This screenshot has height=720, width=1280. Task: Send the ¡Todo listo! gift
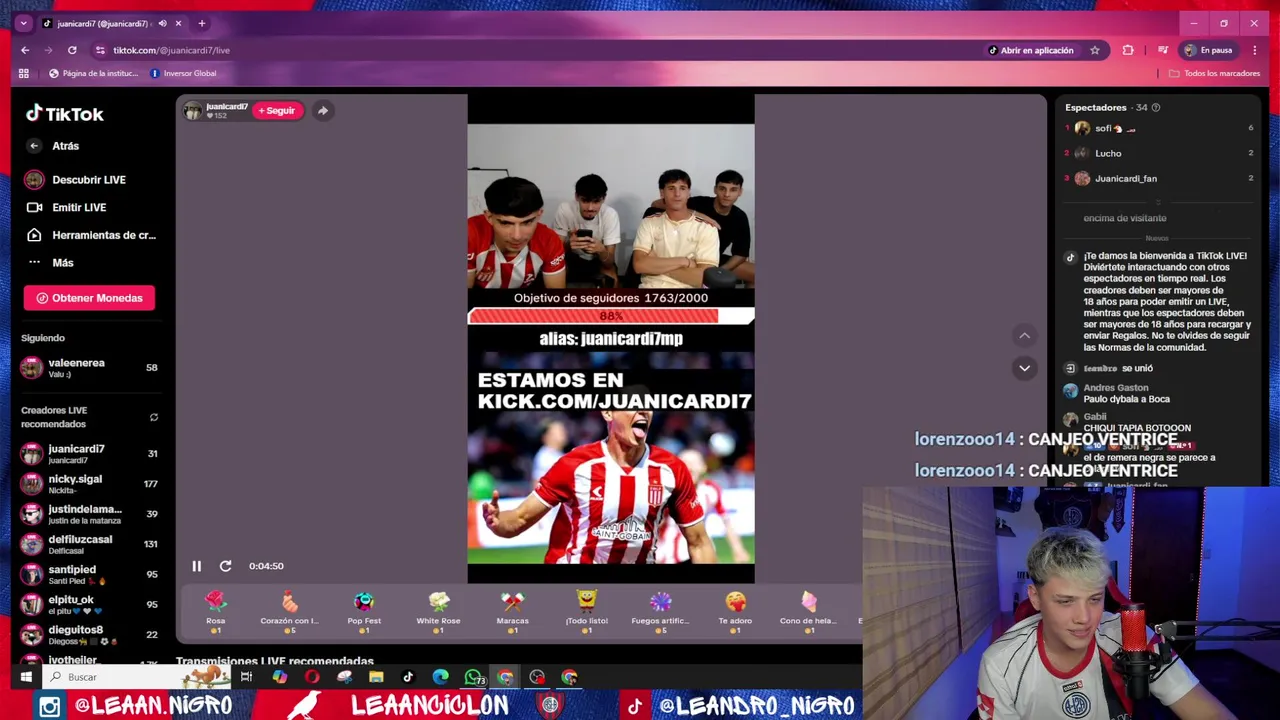pos(586,612)
